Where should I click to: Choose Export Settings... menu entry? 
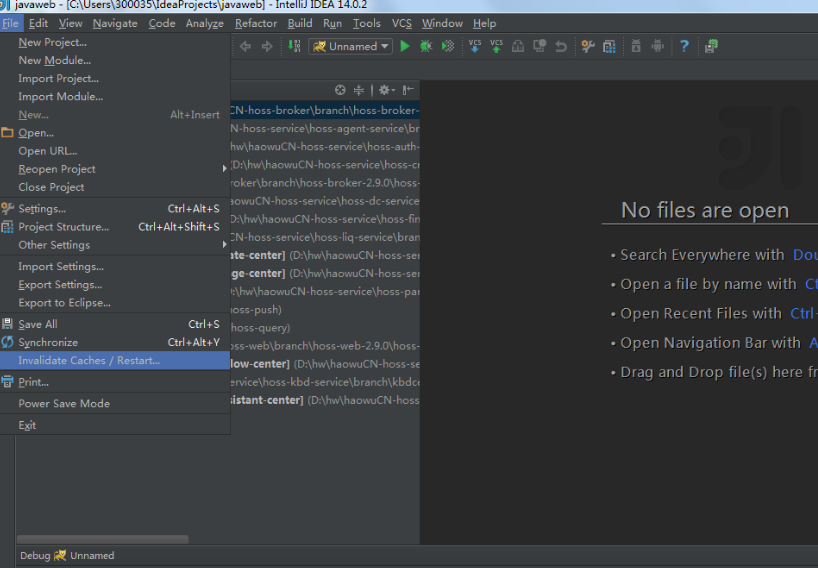coord(115,285)
